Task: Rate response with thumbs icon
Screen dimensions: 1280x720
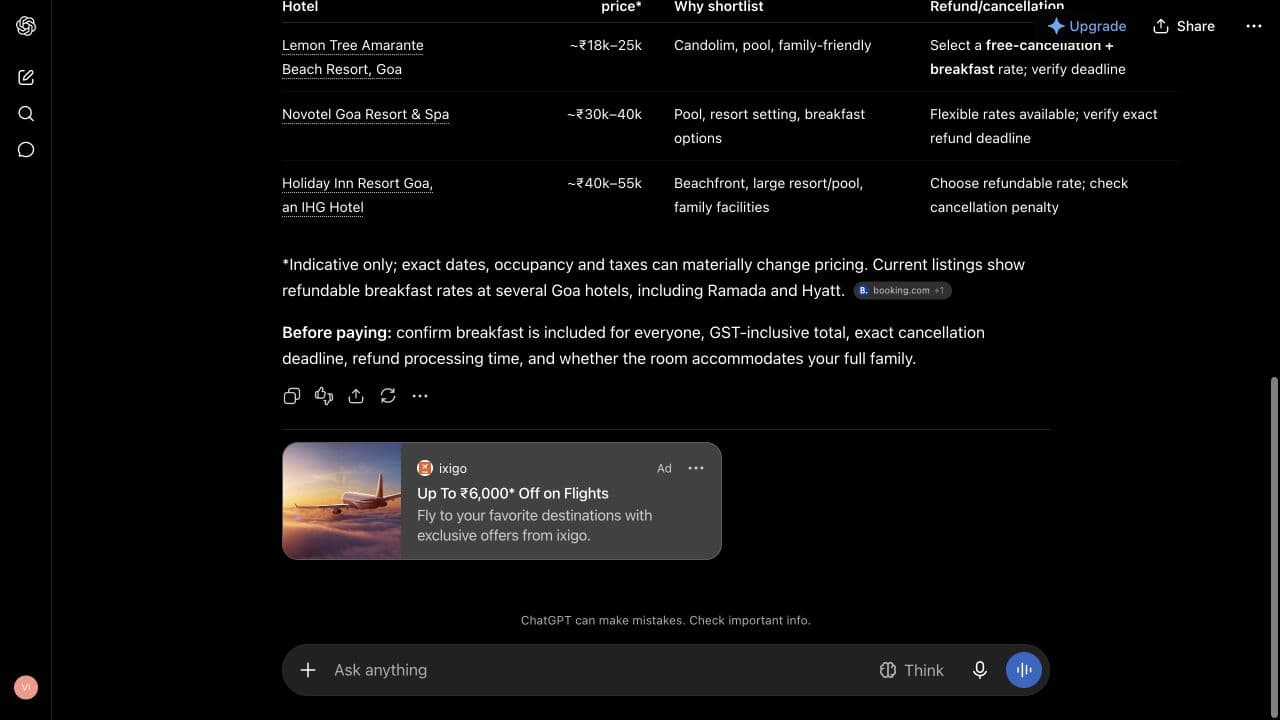Action: 324,396
